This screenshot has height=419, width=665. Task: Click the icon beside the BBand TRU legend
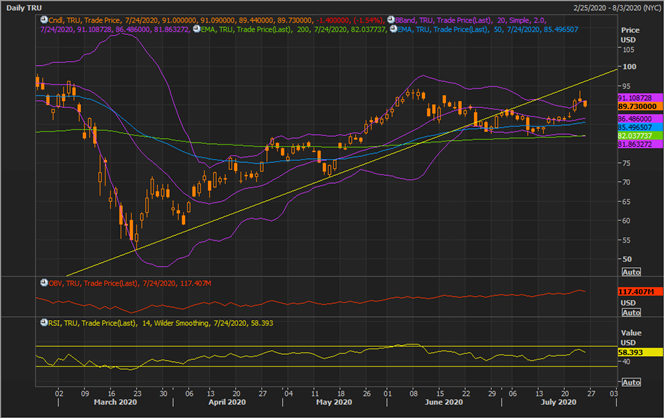coord(391,20)
